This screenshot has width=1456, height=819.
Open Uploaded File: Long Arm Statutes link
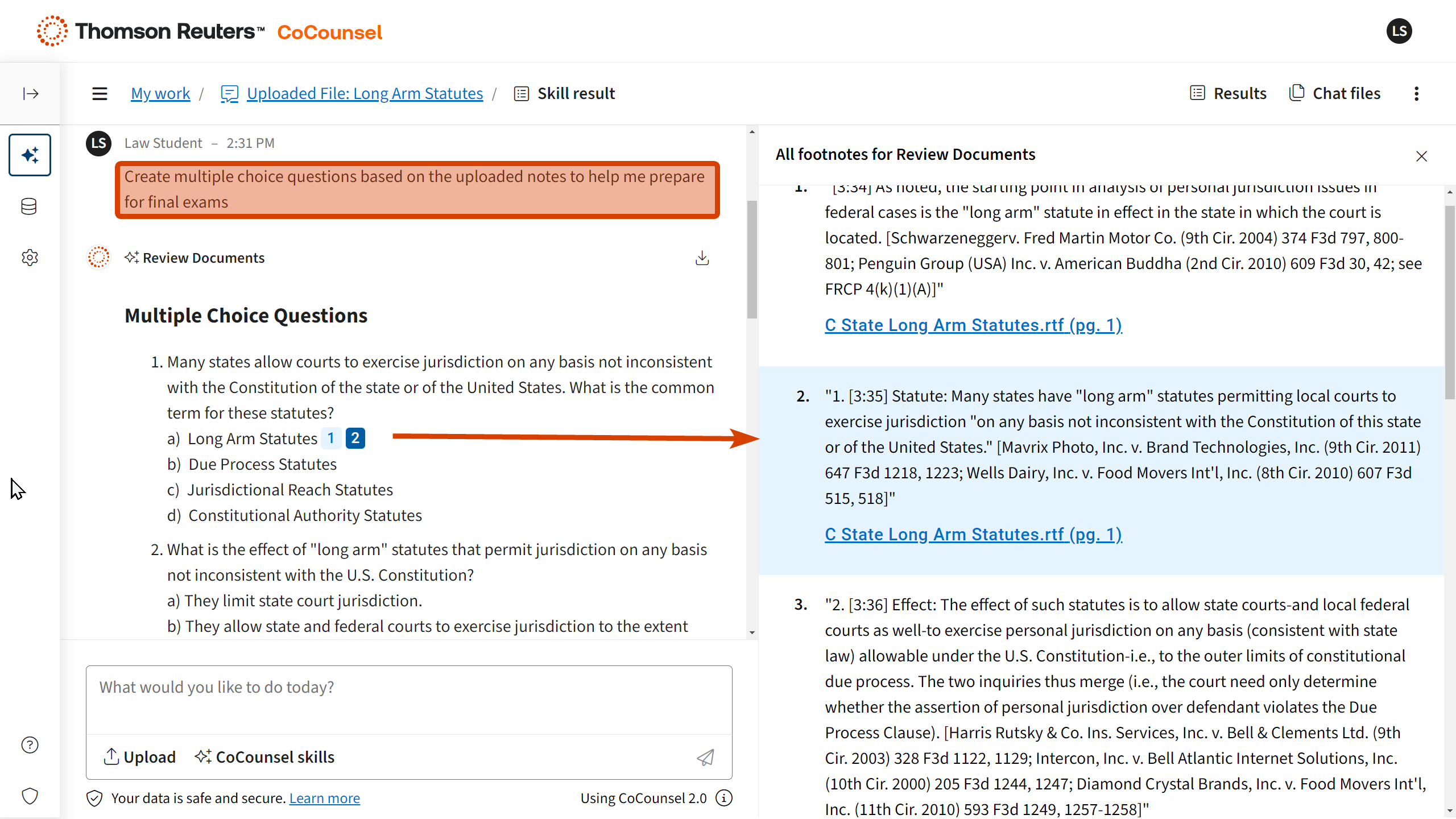point(365,93)
